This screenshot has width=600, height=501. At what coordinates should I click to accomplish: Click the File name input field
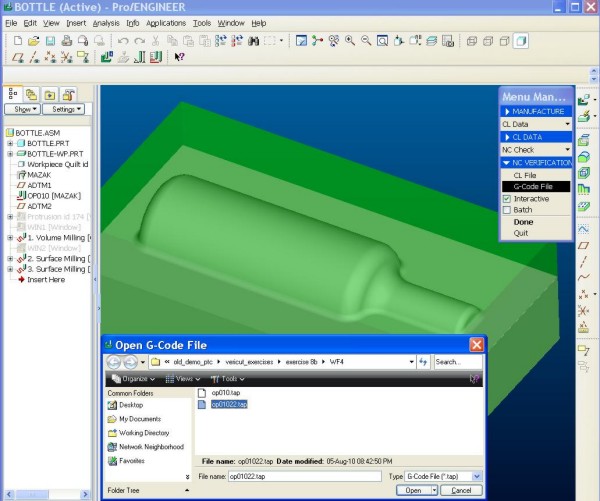click(305, 477)
